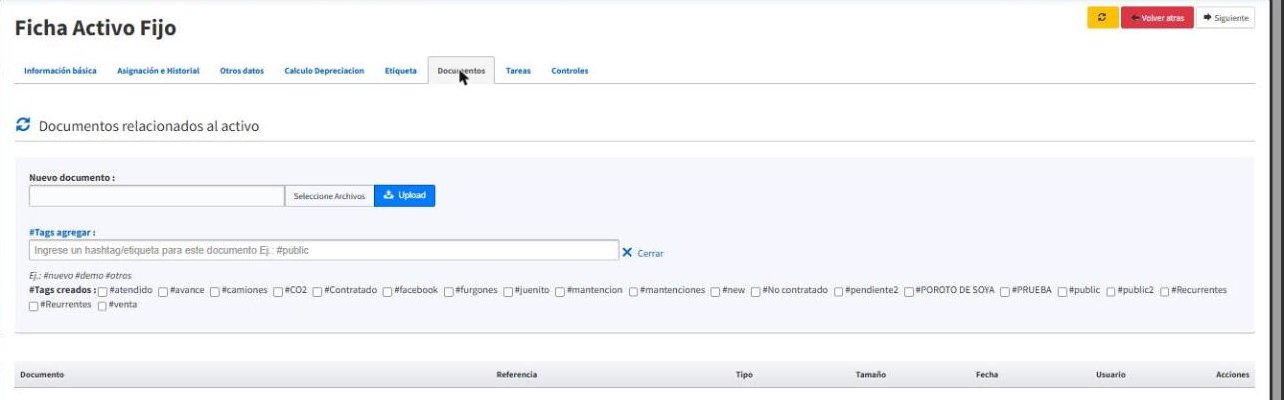Click the Referencia column header
The image size is (1284, 400).
[x=517, y=374]
